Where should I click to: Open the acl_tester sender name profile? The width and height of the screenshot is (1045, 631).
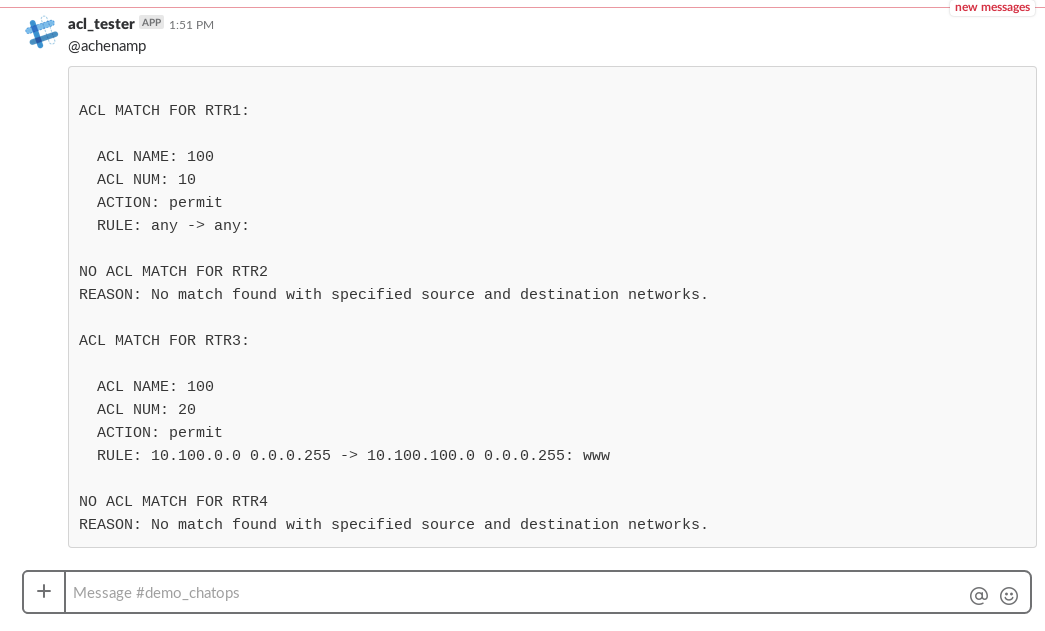[x=101, y=23]
